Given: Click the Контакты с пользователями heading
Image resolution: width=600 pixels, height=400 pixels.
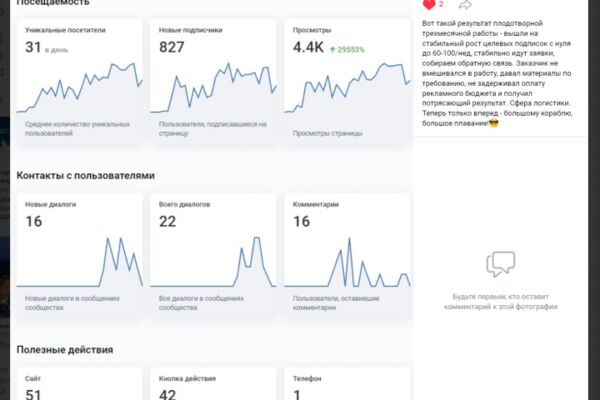Looking at the screenshot, I should (86, 175).
